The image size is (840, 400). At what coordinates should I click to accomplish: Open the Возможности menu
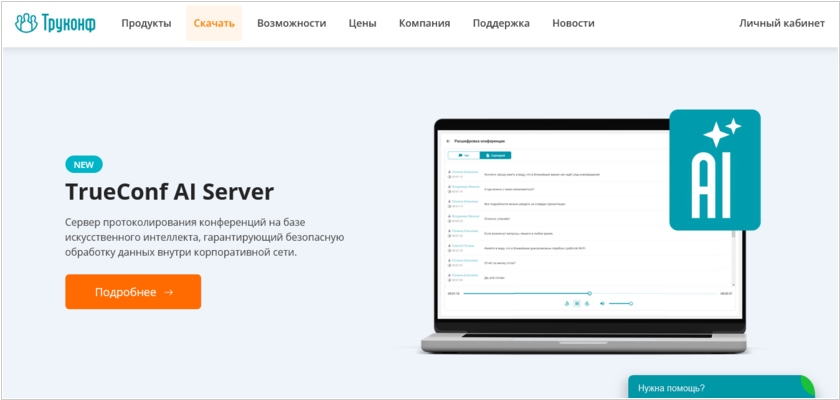(x=291, y=23)
